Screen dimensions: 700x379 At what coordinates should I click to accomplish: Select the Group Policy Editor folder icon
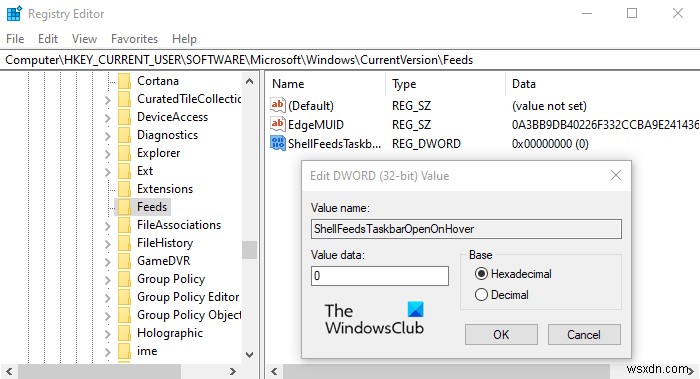(x=125, y=297)
